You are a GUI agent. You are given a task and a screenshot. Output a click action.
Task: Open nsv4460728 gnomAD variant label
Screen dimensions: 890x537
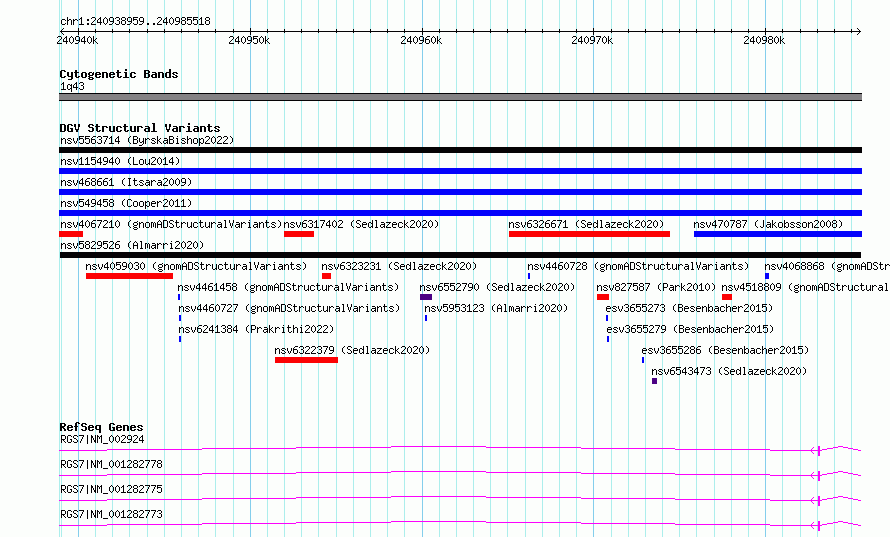click(638, 266)
